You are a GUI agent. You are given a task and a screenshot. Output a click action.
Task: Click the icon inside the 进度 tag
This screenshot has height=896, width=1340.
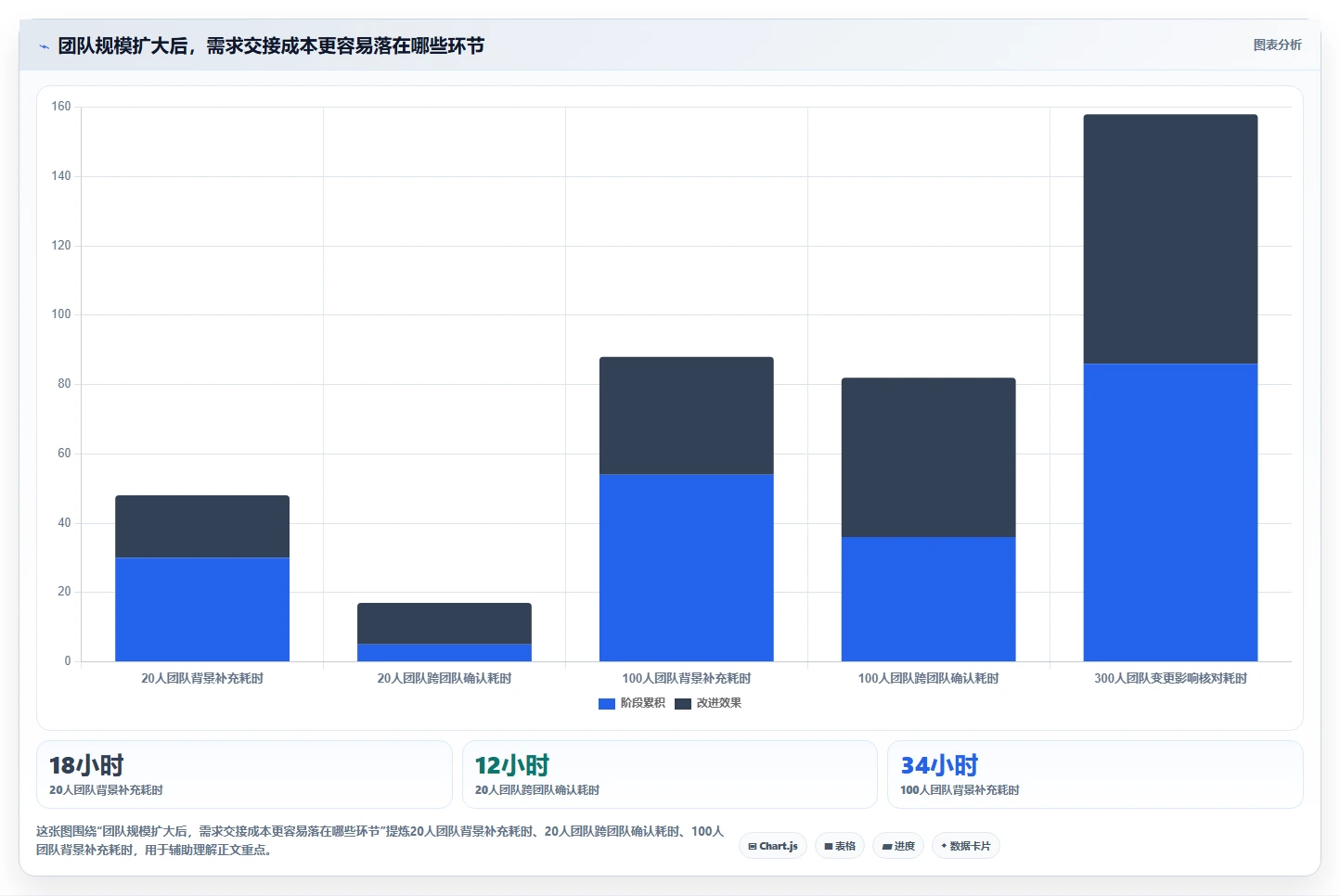point(887,847)
